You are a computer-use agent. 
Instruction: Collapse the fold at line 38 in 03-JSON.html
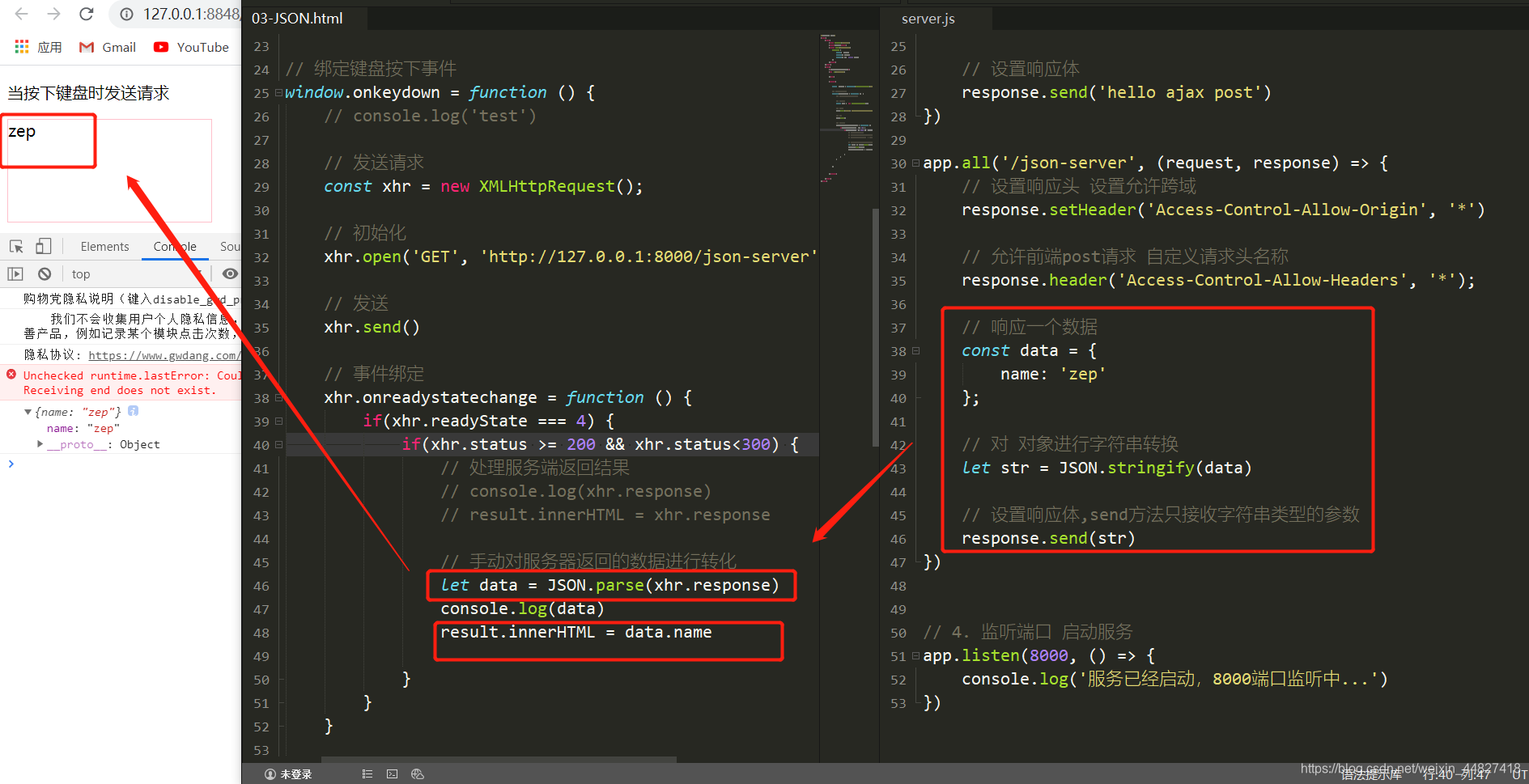point(278,397)
